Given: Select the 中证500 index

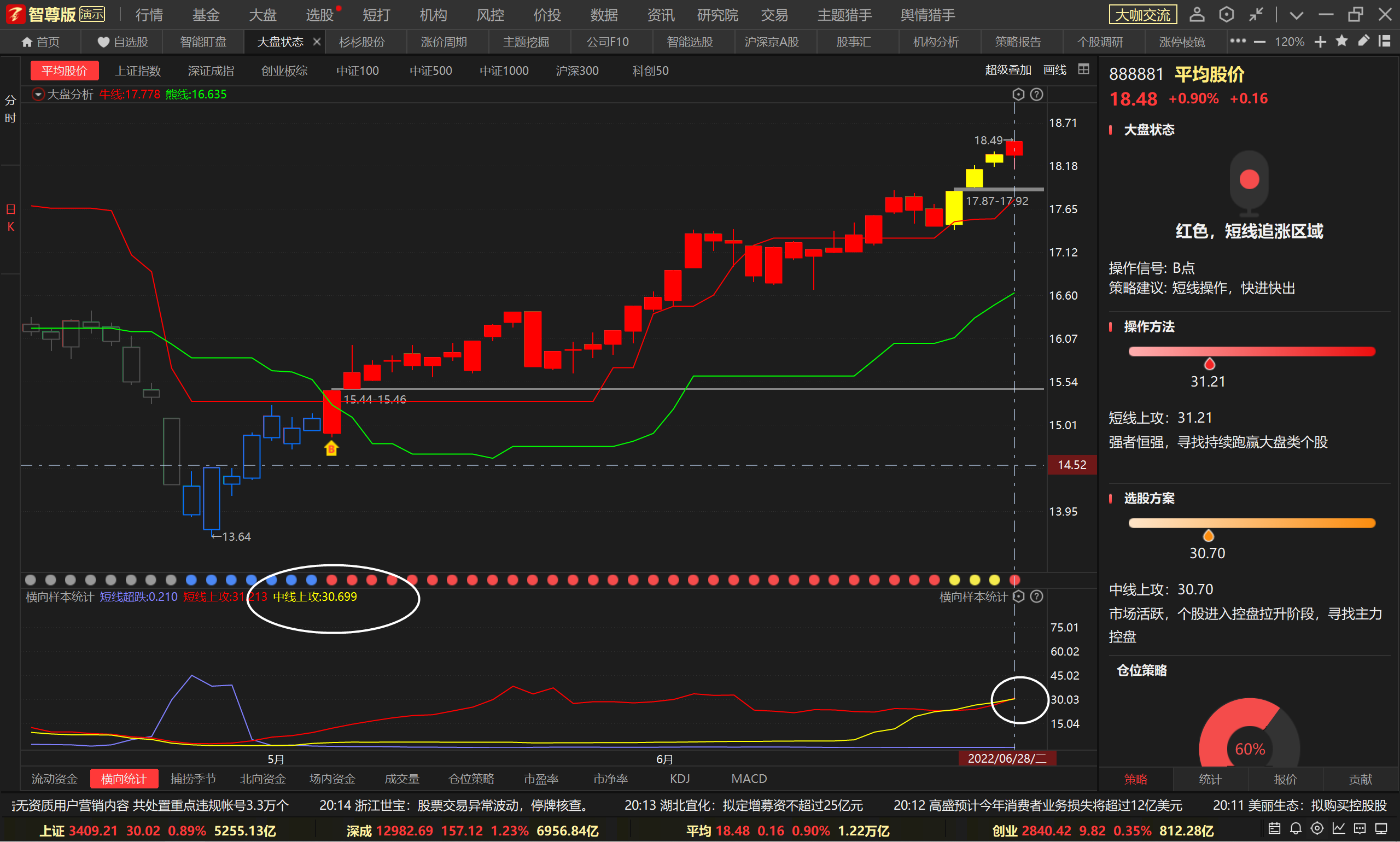Looking at the screenshot, I should (431, 71).
